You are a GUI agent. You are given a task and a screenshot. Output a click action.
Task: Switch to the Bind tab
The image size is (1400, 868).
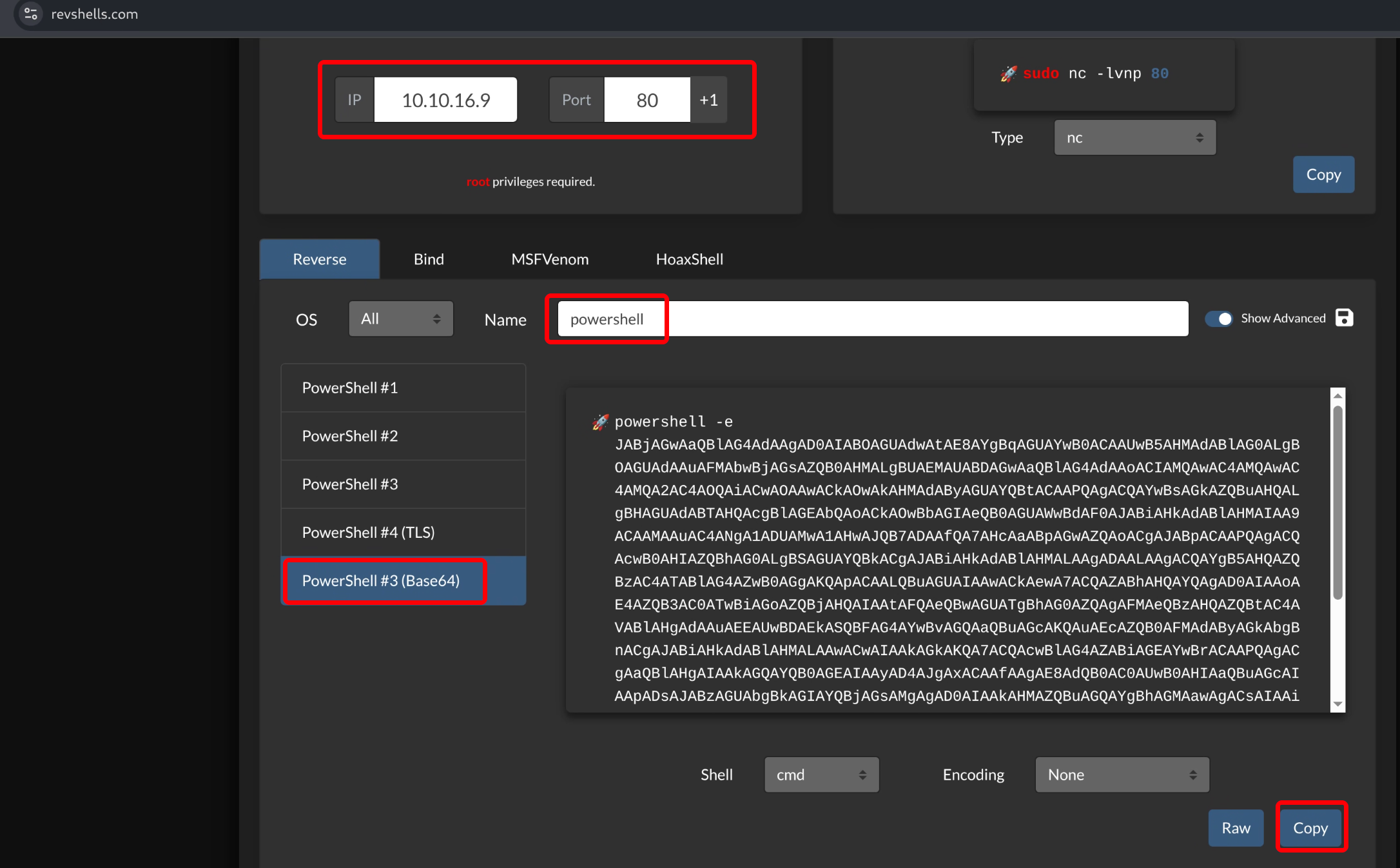[429, 259]
